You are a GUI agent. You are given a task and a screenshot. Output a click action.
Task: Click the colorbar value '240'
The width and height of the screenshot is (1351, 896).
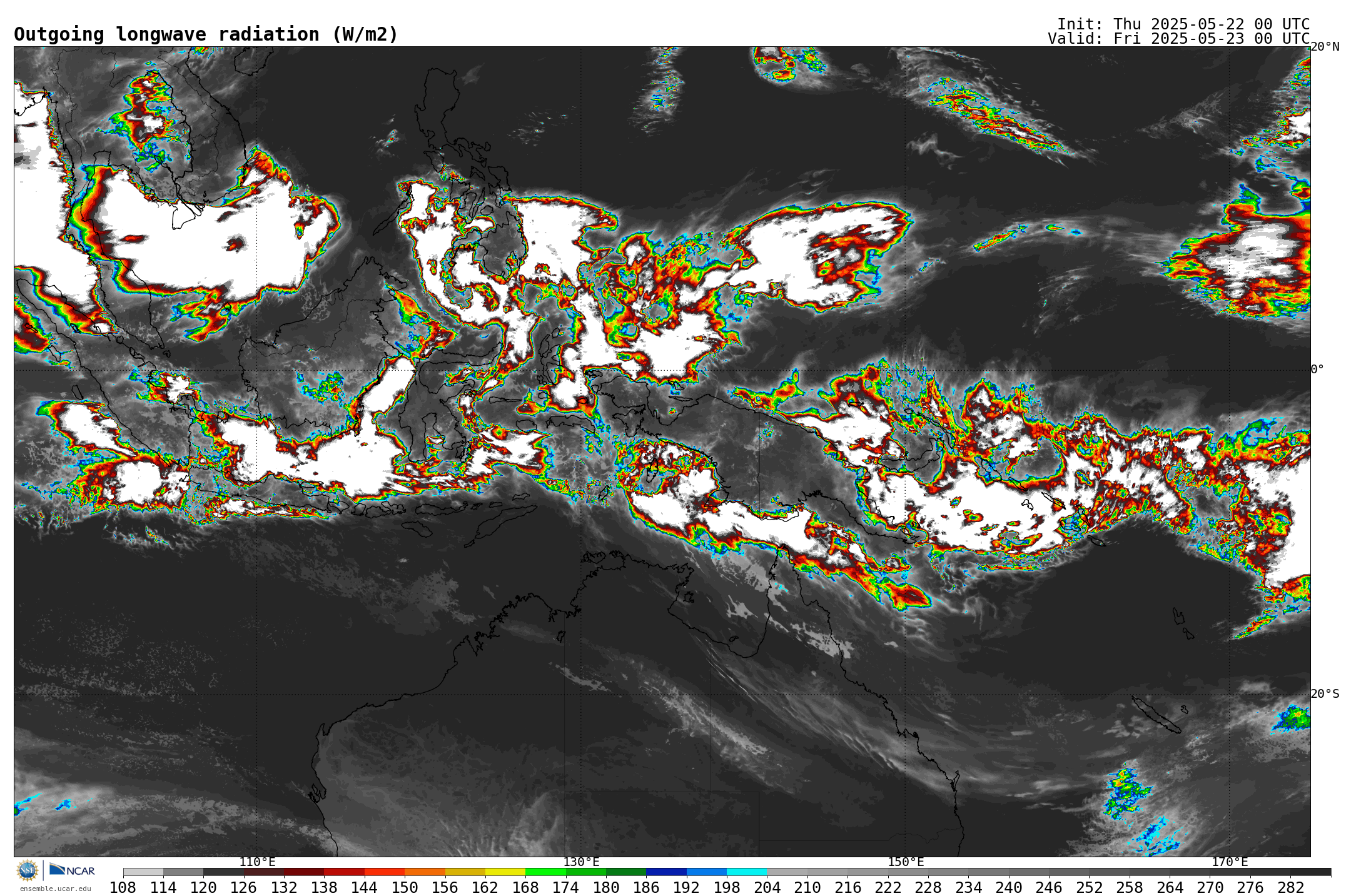click(1009, 888)
